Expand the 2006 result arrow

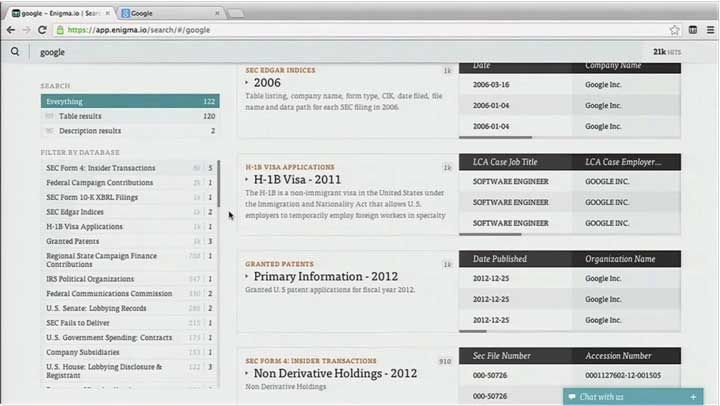click(x=247, y=83)
